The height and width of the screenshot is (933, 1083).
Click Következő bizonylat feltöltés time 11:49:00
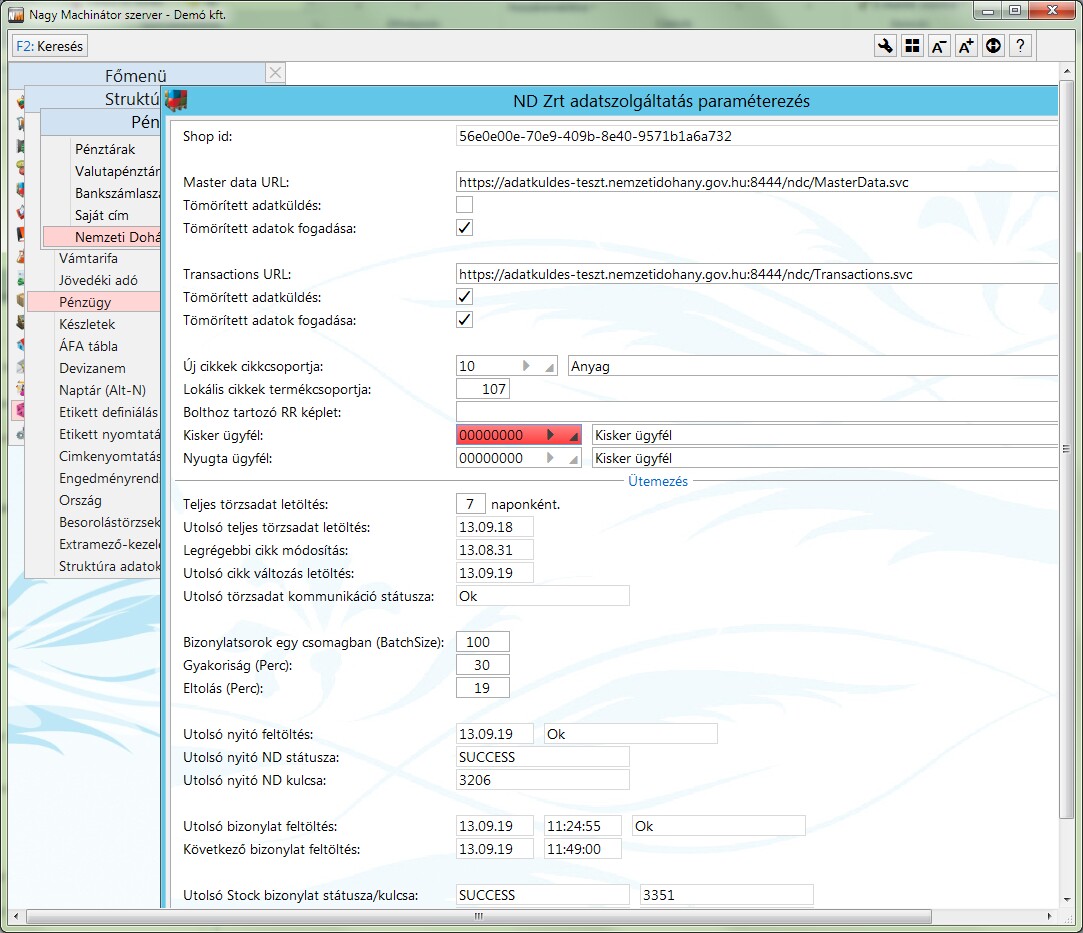582,849
